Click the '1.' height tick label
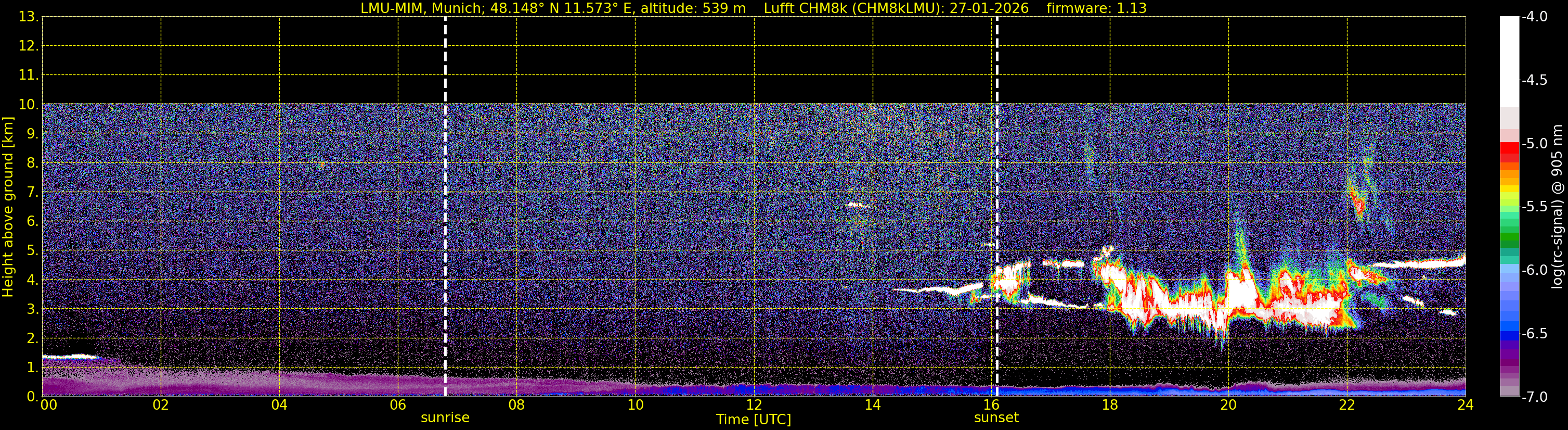 click(32, 368)
